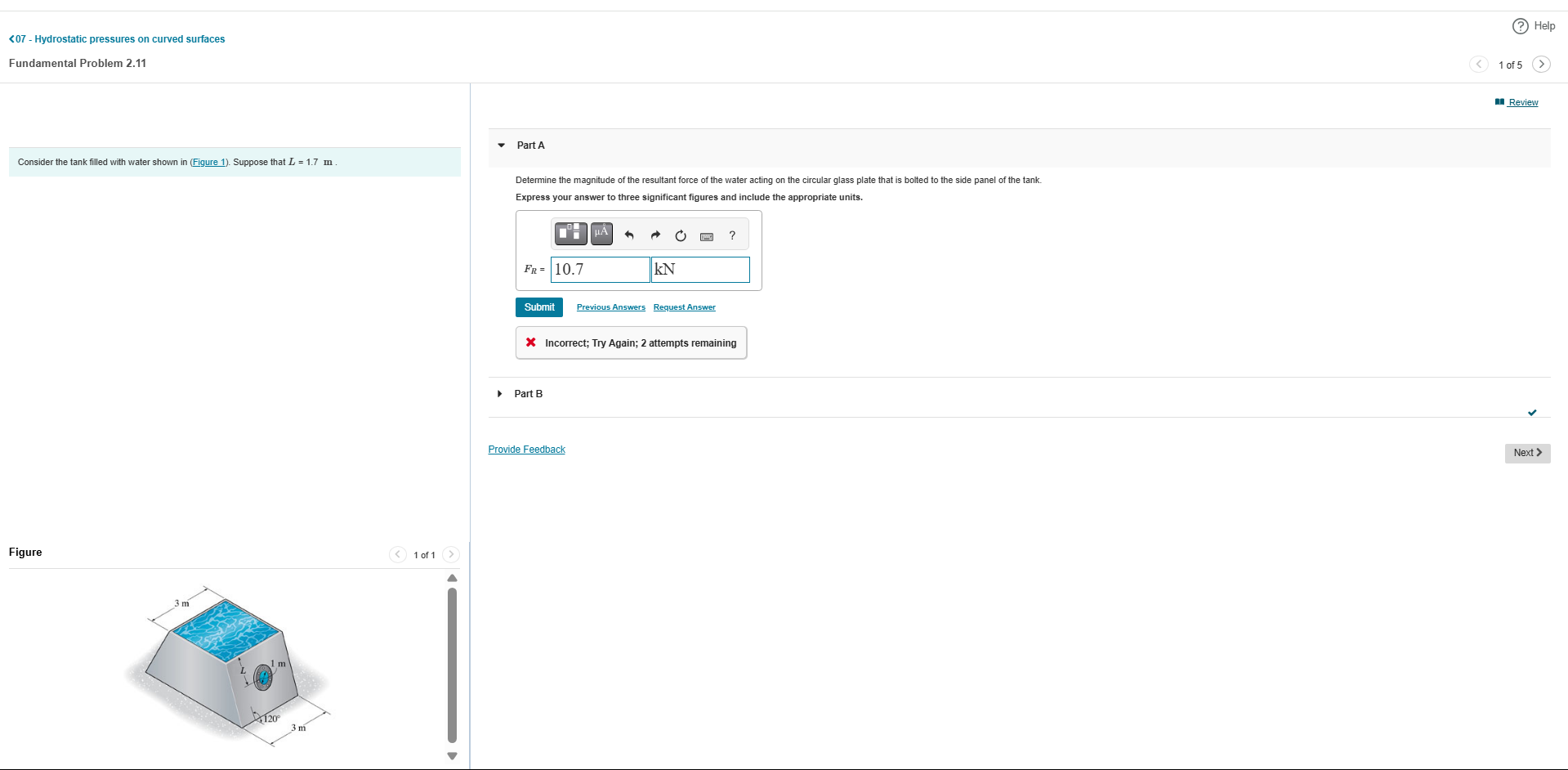This screenshot has height=770, width=1568.
Task: Click the value field containing 10.7
Action: tap(601, 270)
